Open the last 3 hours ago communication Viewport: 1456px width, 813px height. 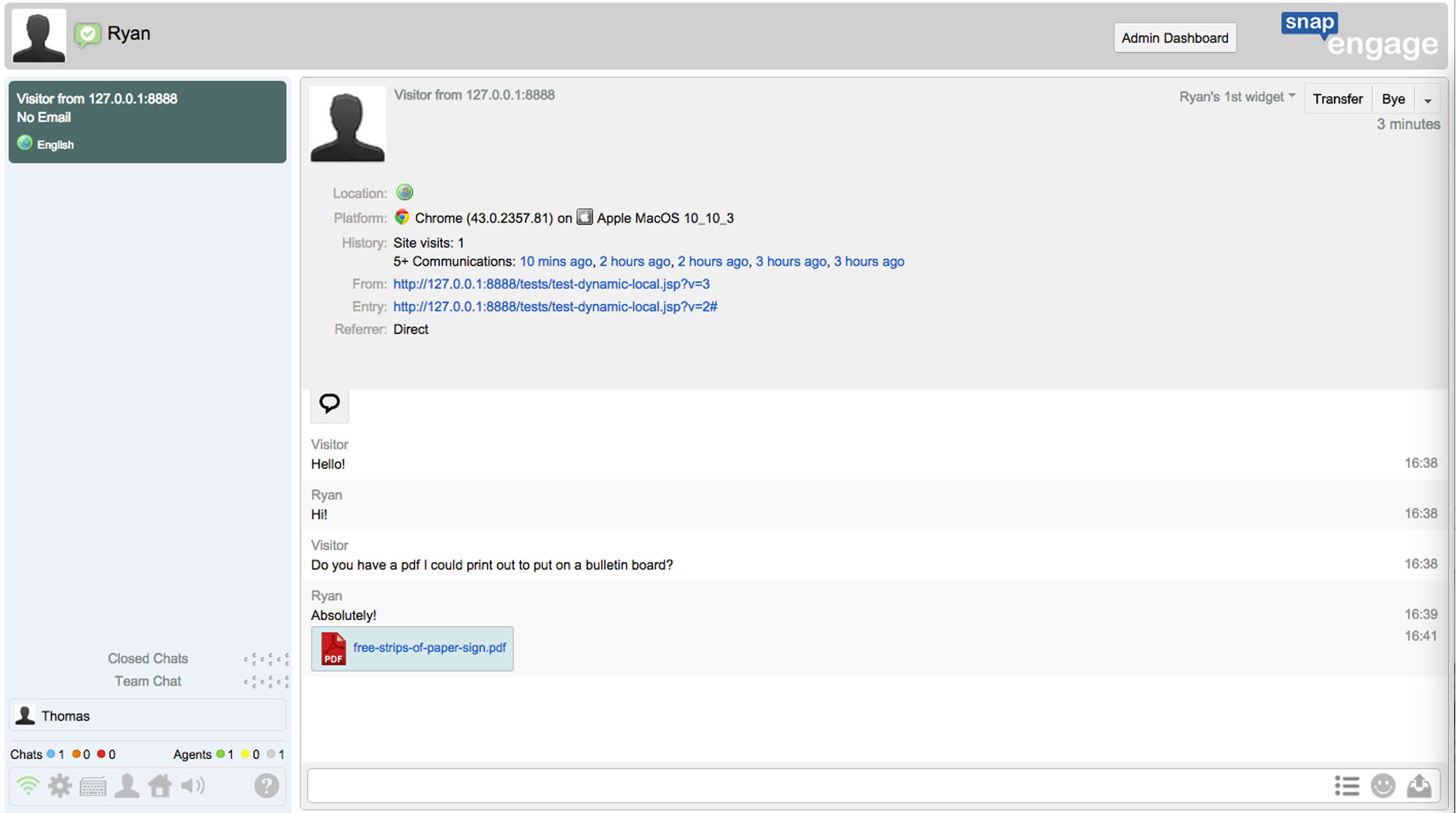click(869, 261)
